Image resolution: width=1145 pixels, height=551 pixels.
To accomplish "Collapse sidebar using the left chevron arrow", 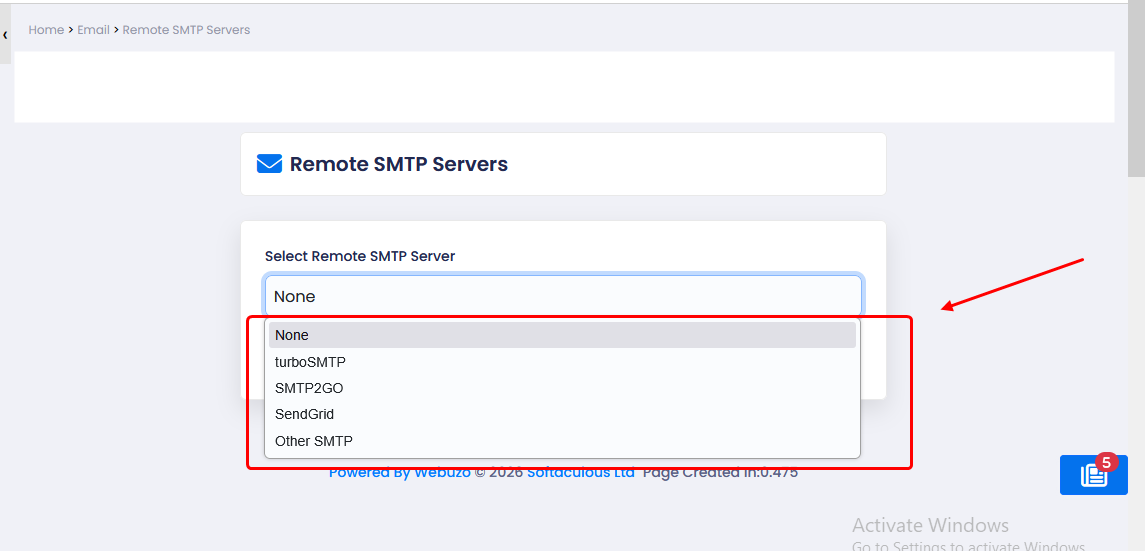I will pyautogui.click(x=5, y=35).
